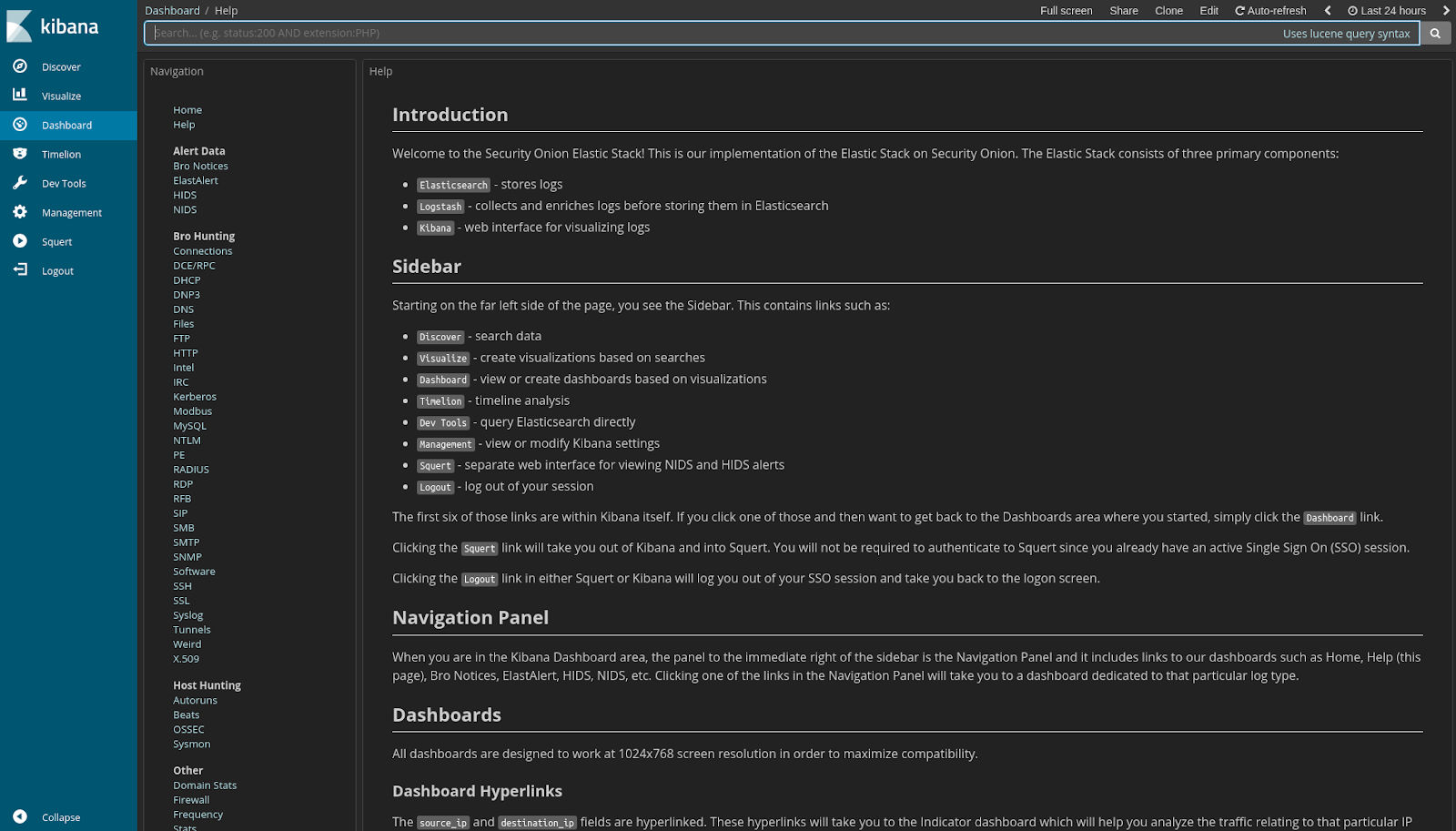Open the DCE/RPC dashboard
This screenshot has height=831, width=1456.
(194, 266)
